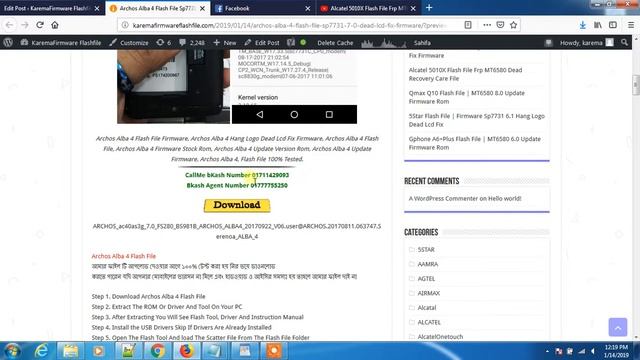Click Delete Cache in admin bar

[335, 42]
